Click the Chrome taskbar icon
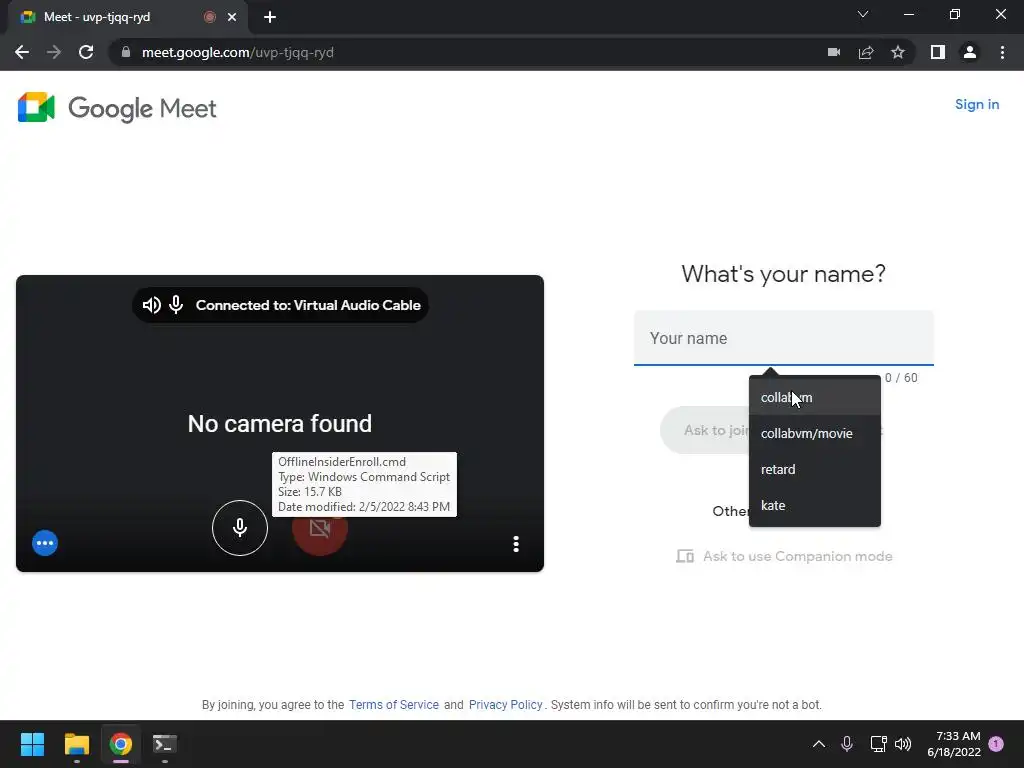 pos(121,744)
